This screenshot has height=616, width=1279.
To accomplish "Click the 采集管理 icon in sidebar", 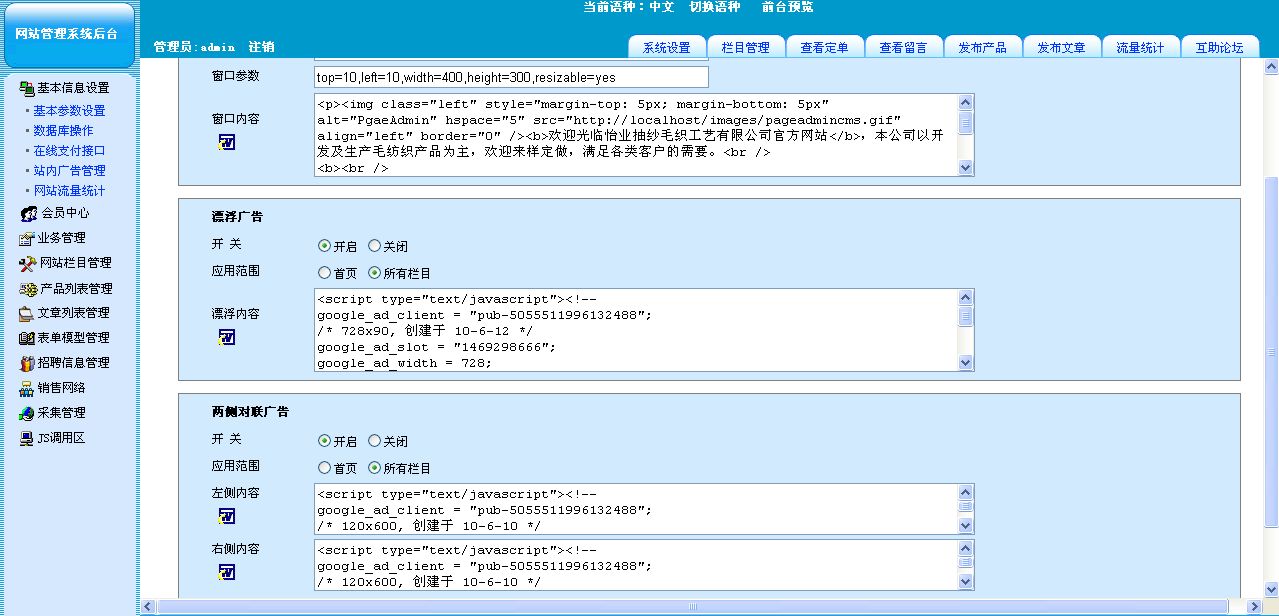I will pos(28,413).
